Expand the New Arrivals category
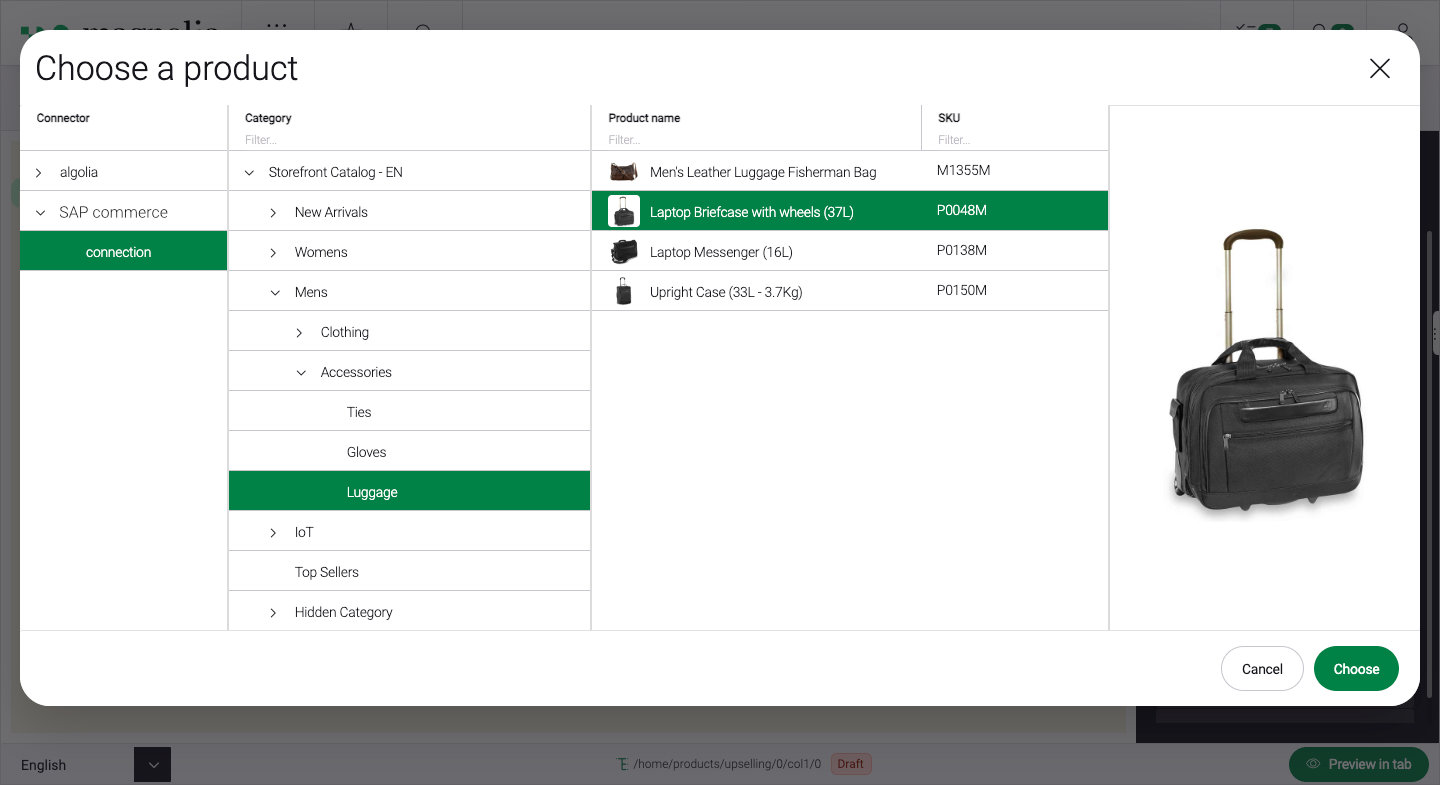The image size is (1440, 785). click(274, 212)
